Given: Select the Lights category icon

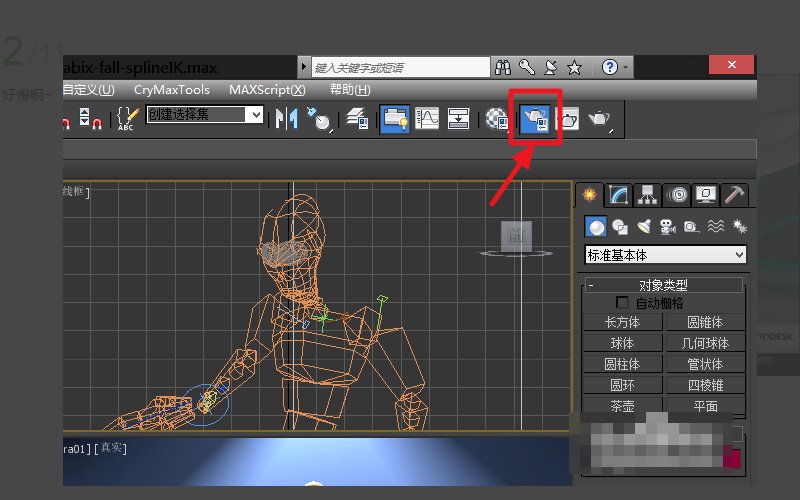Looking at the screenshot, I should (x=644, y=227).
